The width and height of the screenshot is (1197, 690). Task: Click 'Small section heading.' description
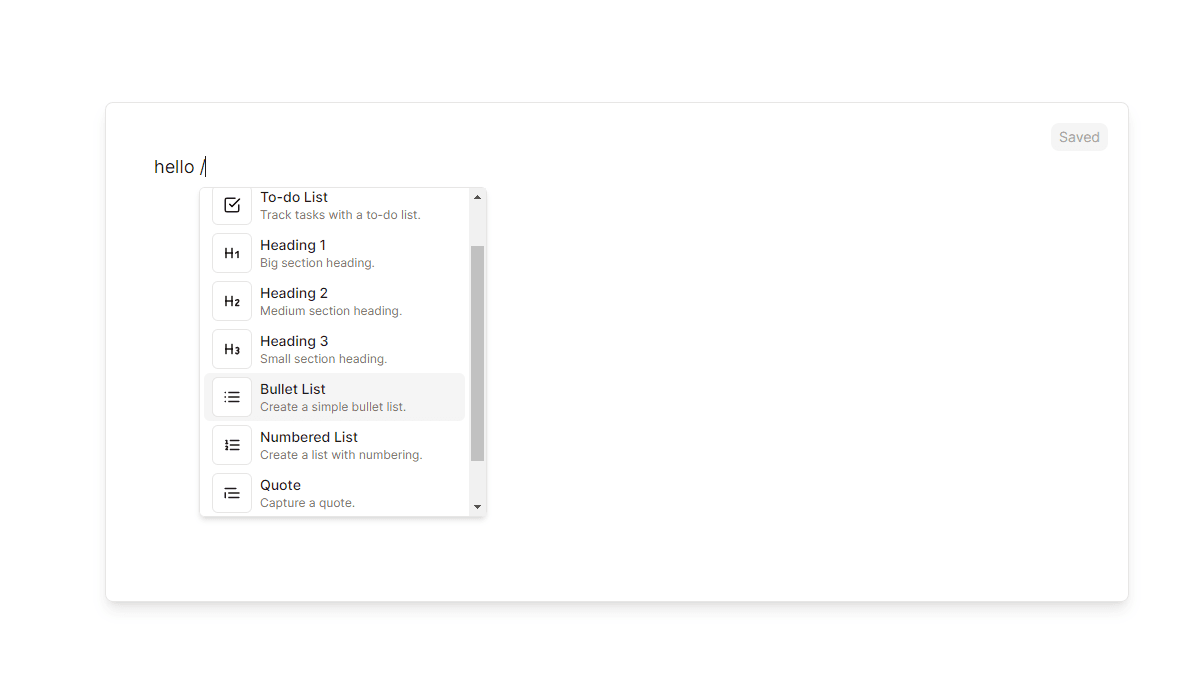point(324,360)
